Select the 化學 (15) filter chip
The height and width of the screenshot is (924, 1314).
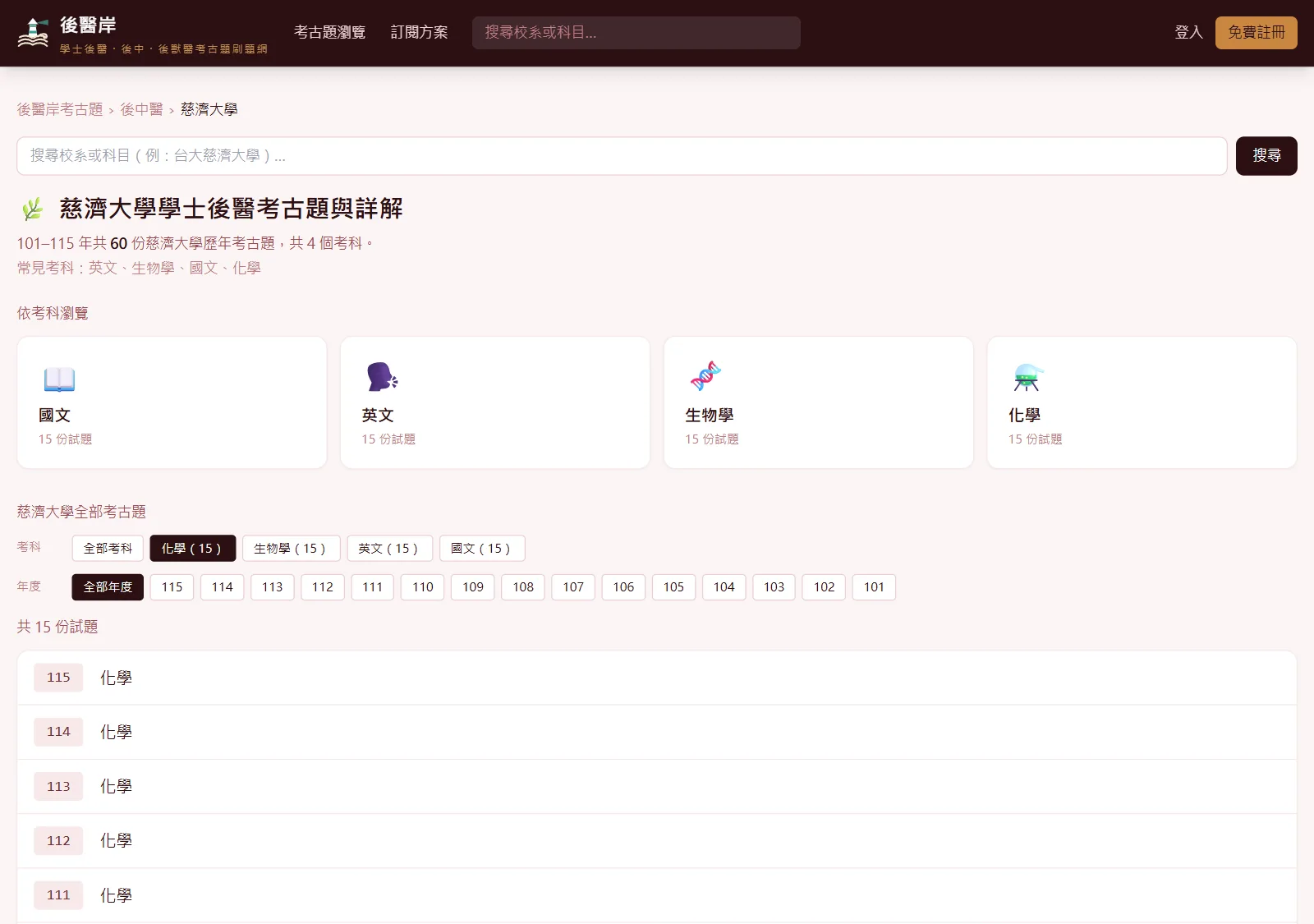(x=193, y=548)
